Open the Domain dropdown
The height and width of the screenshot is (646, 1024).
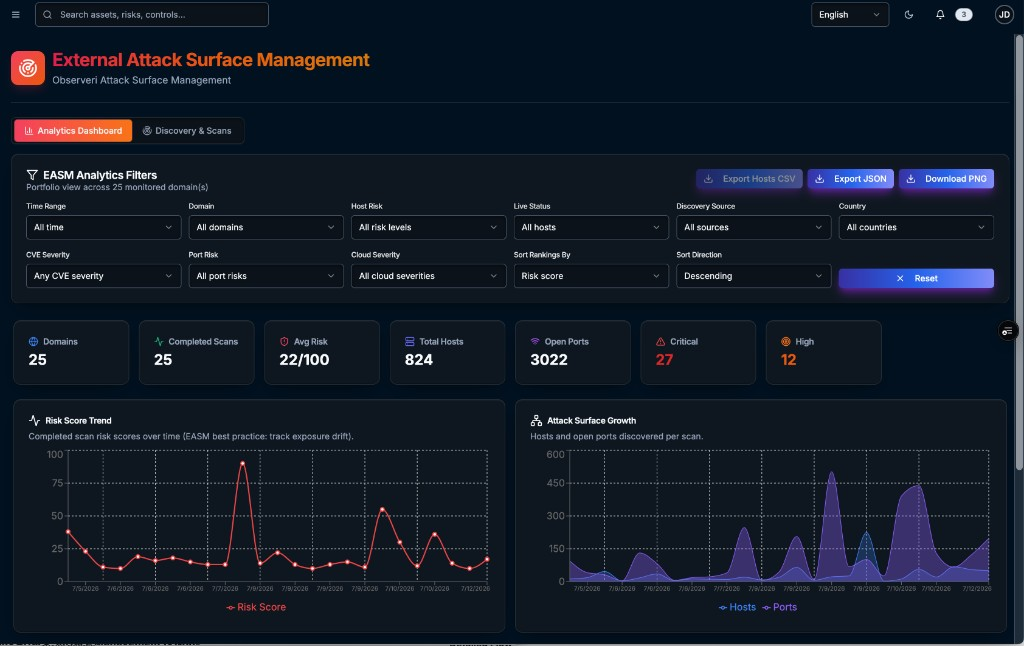click(266, 227)
